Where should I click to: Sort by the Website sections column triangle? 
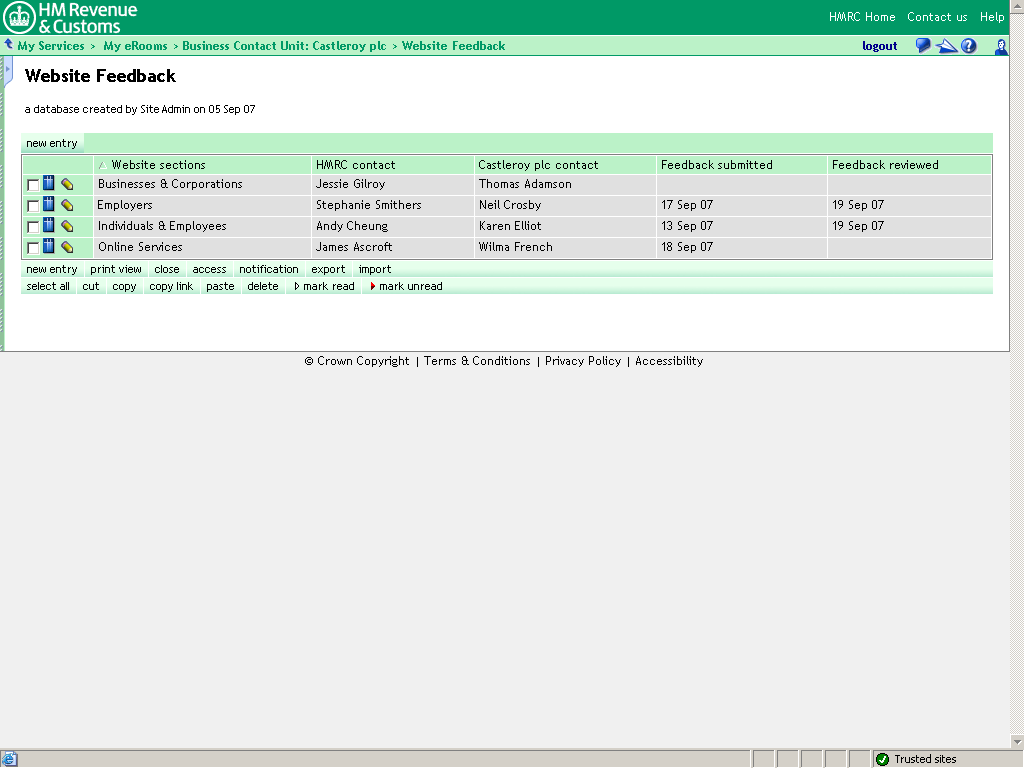tap(102, 166)
